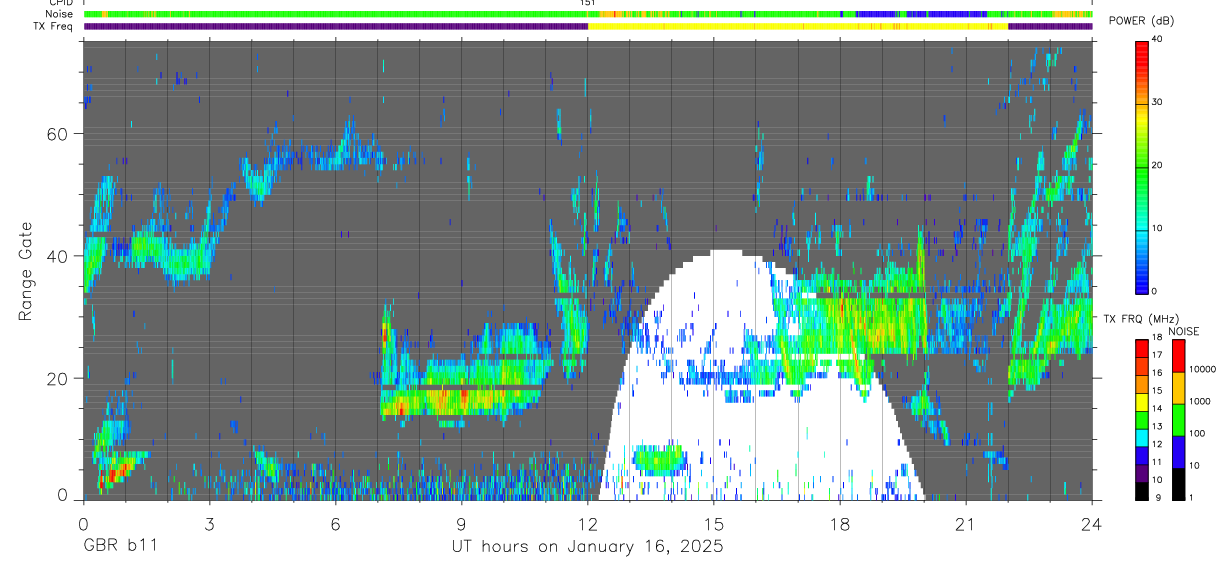The width and height of the screenshot is (1228, 567).
Task: Click the 10 label on the power colorbar
Action: click(x=1157, y=228)
